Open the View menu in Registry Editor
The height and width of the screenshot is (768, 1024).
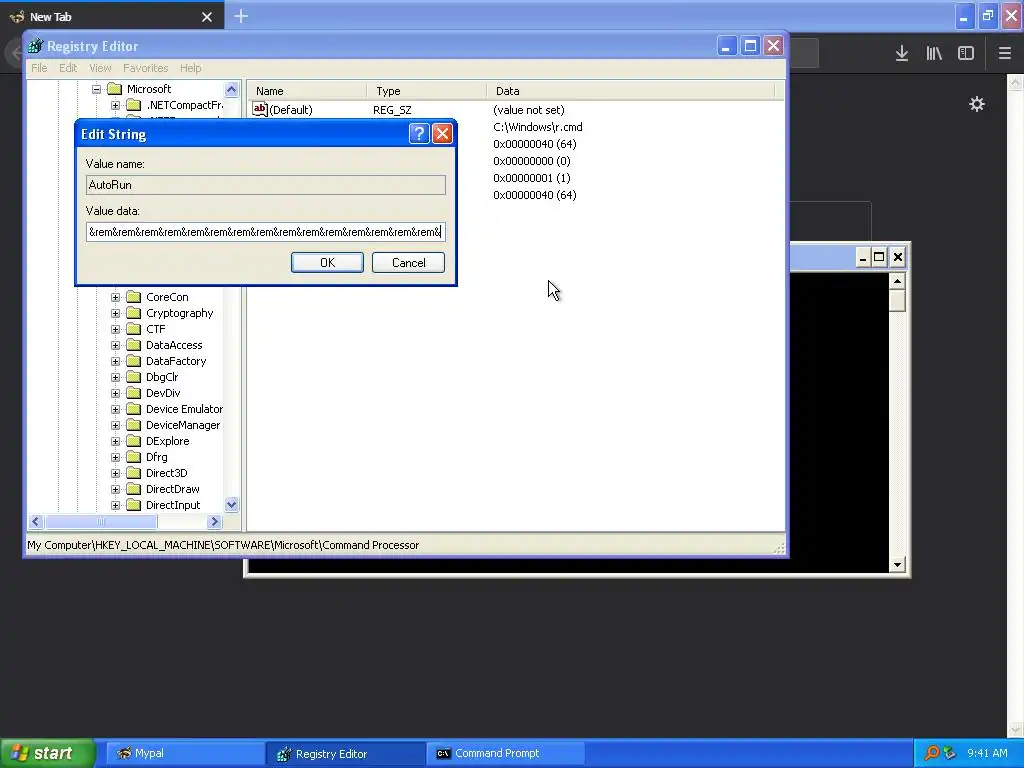[100, 68]
